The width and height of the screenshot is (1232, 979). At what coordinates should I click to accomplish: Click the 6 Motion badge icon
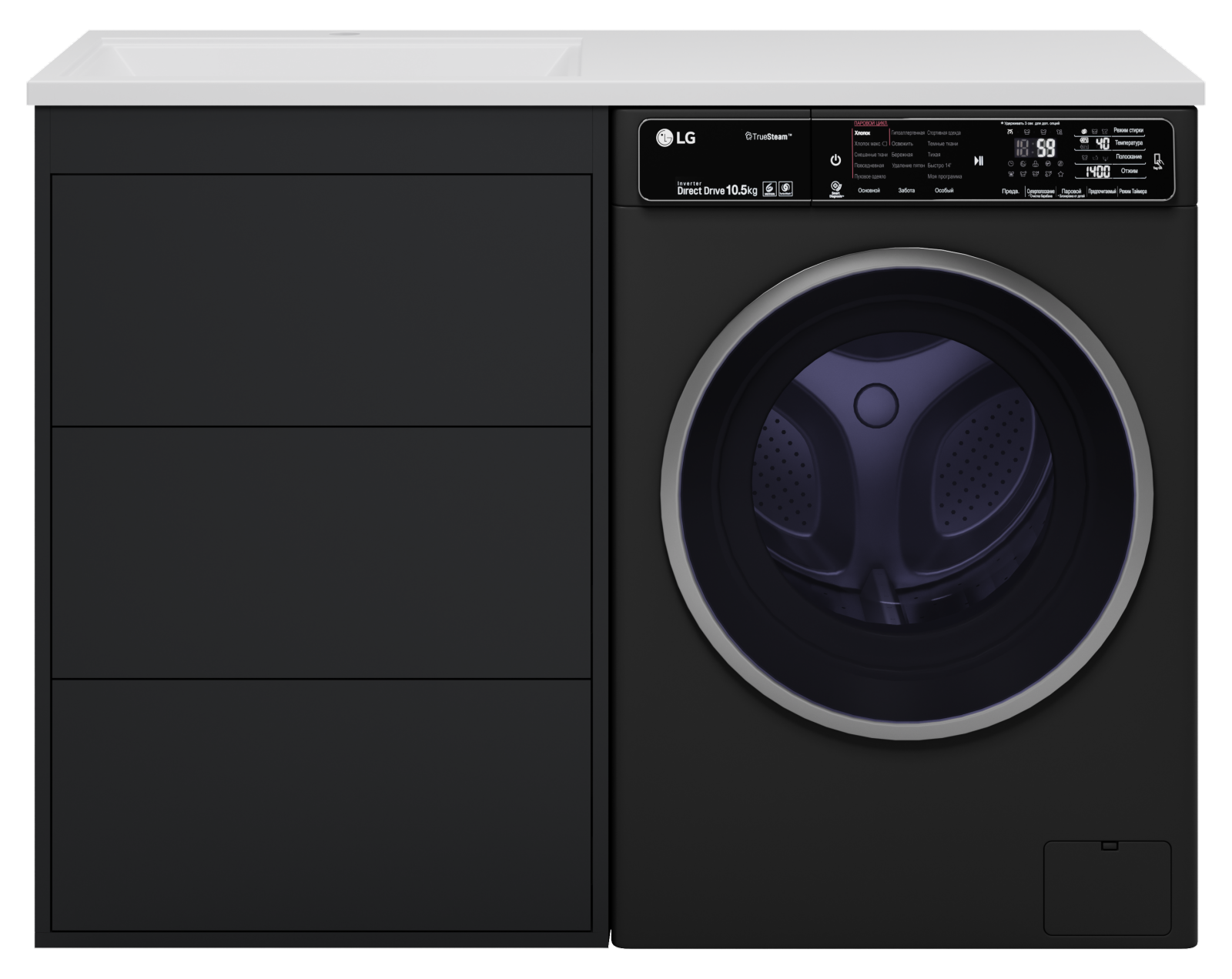tap(768, 189)
